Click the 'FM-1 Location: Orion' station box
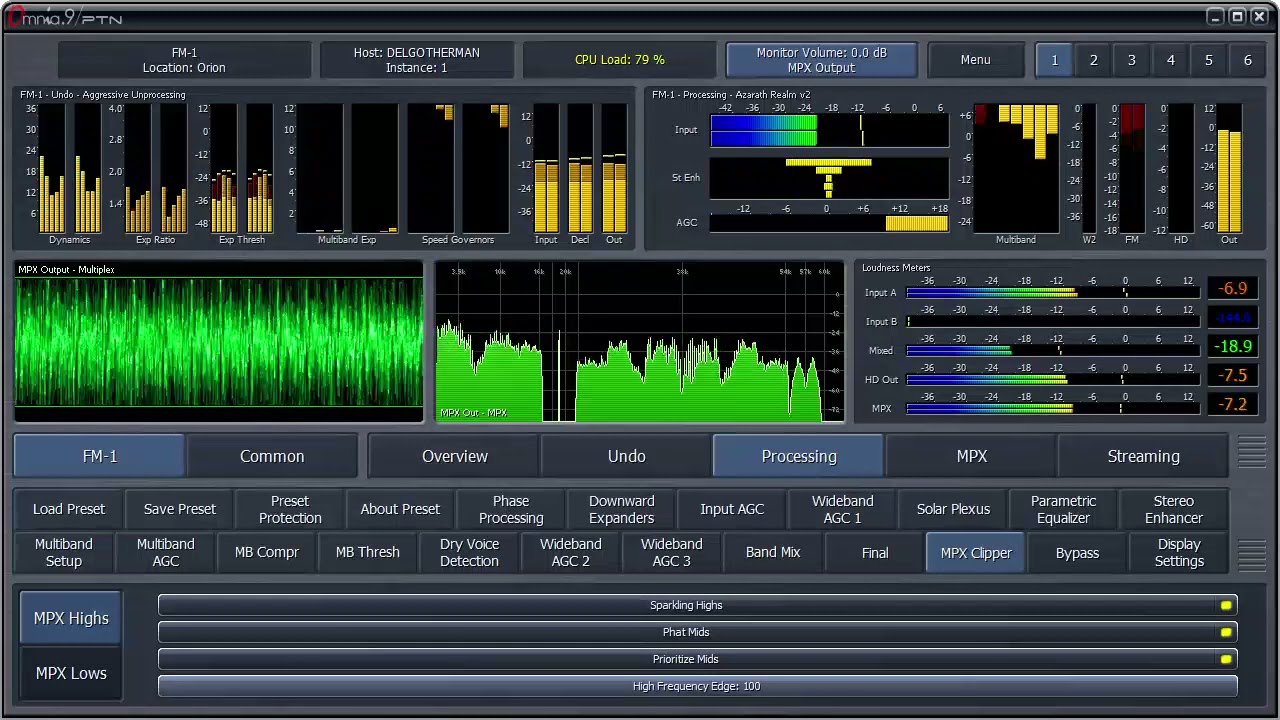 click(x=184, y=60)
